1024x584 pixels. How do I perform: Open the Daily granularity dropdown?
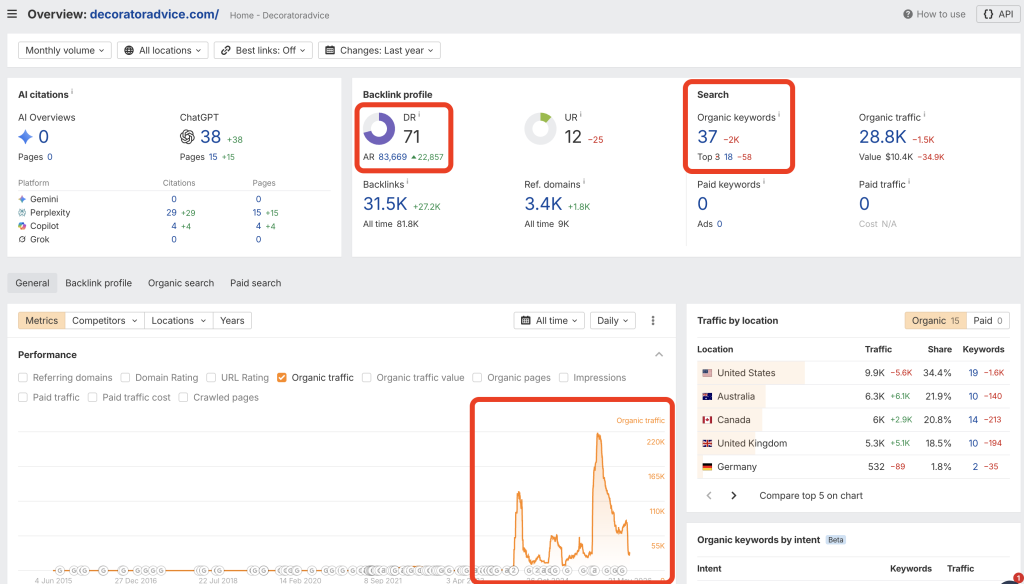pyautogui.click(x=613, y=321)
